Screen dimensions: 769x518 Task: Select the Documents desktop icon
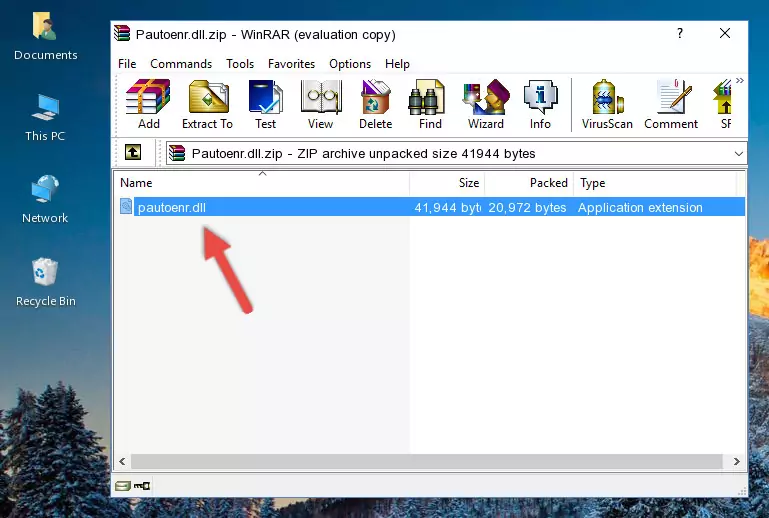coord(45,36)
